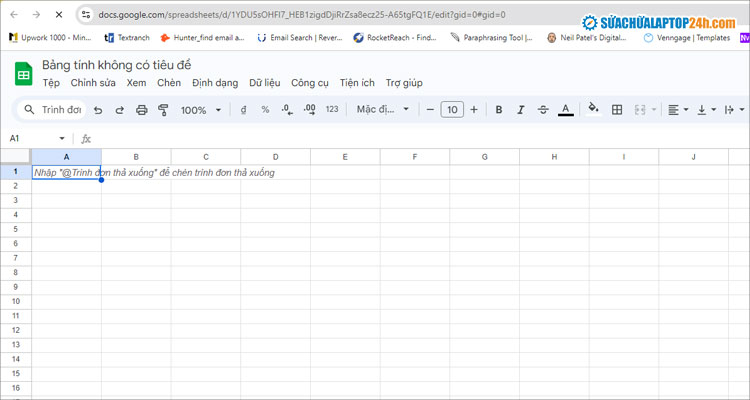Viewport: 750px width, 400px height.
Task: Open Venngage Templates bookmark
Action: tap(687, 37)
